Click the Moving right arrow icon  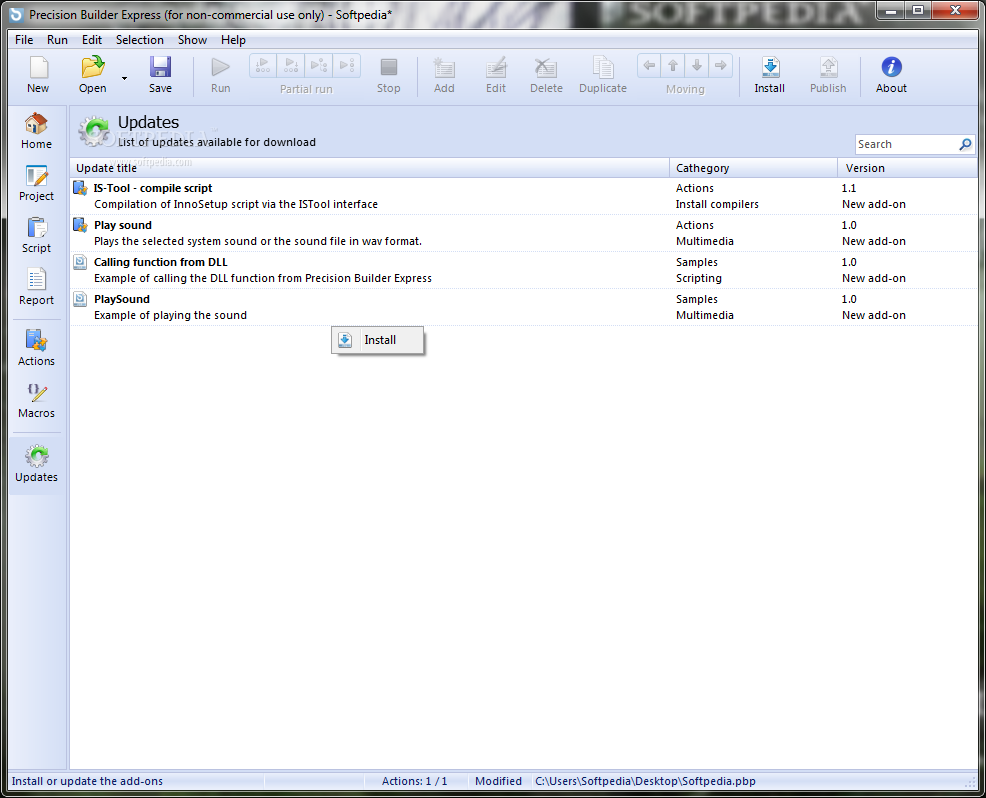(x=721, y=65)
